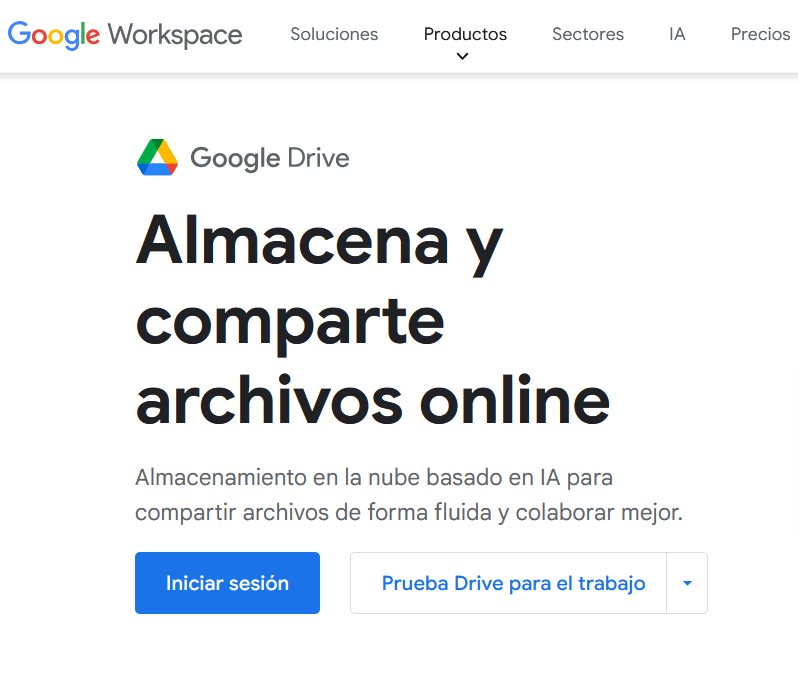Click the 'Almacena y' headline line
This screenshot has height=688, width=798.
click(x=318, y=240)
